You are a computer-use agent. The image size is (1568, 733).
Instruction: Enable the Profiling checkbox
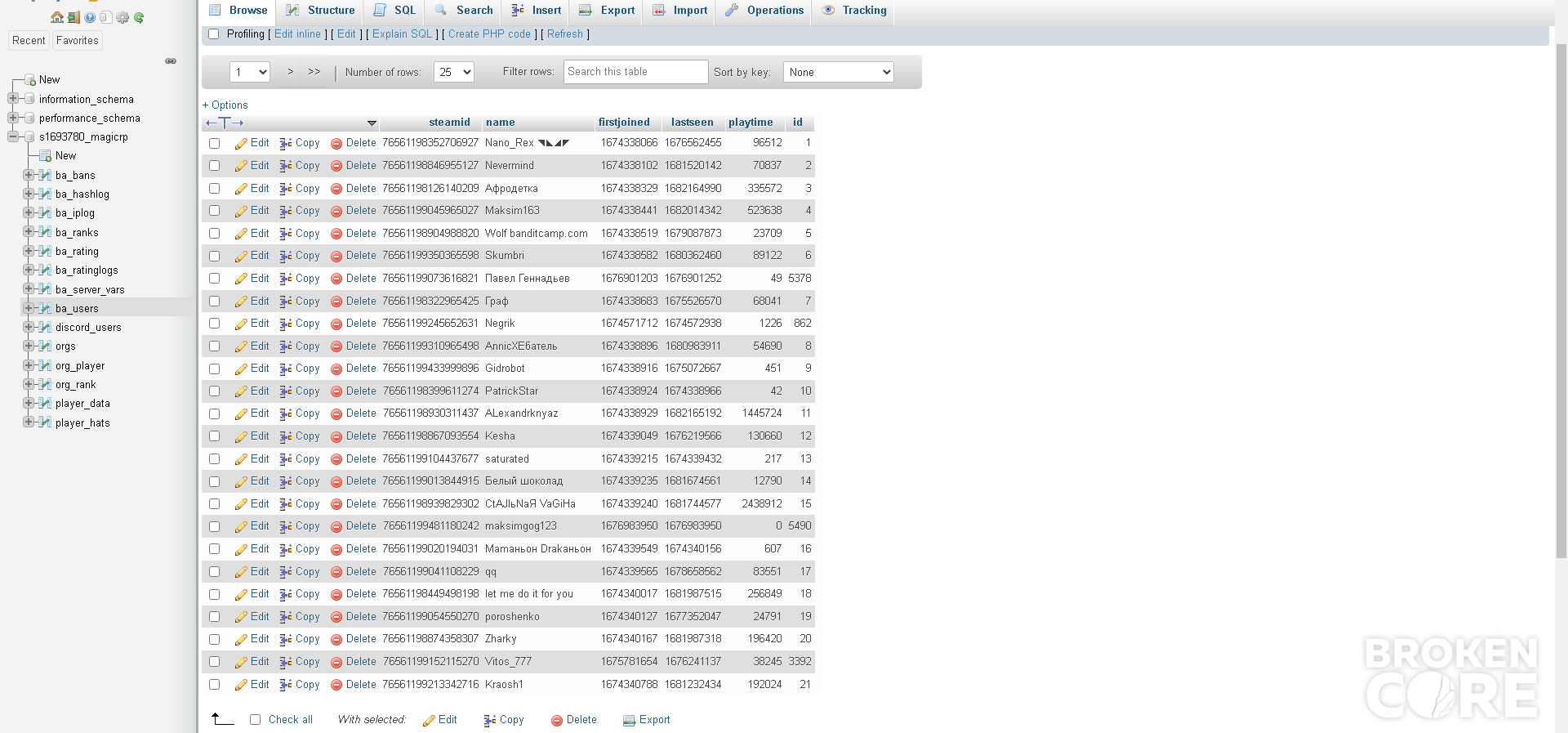point(214,34)
